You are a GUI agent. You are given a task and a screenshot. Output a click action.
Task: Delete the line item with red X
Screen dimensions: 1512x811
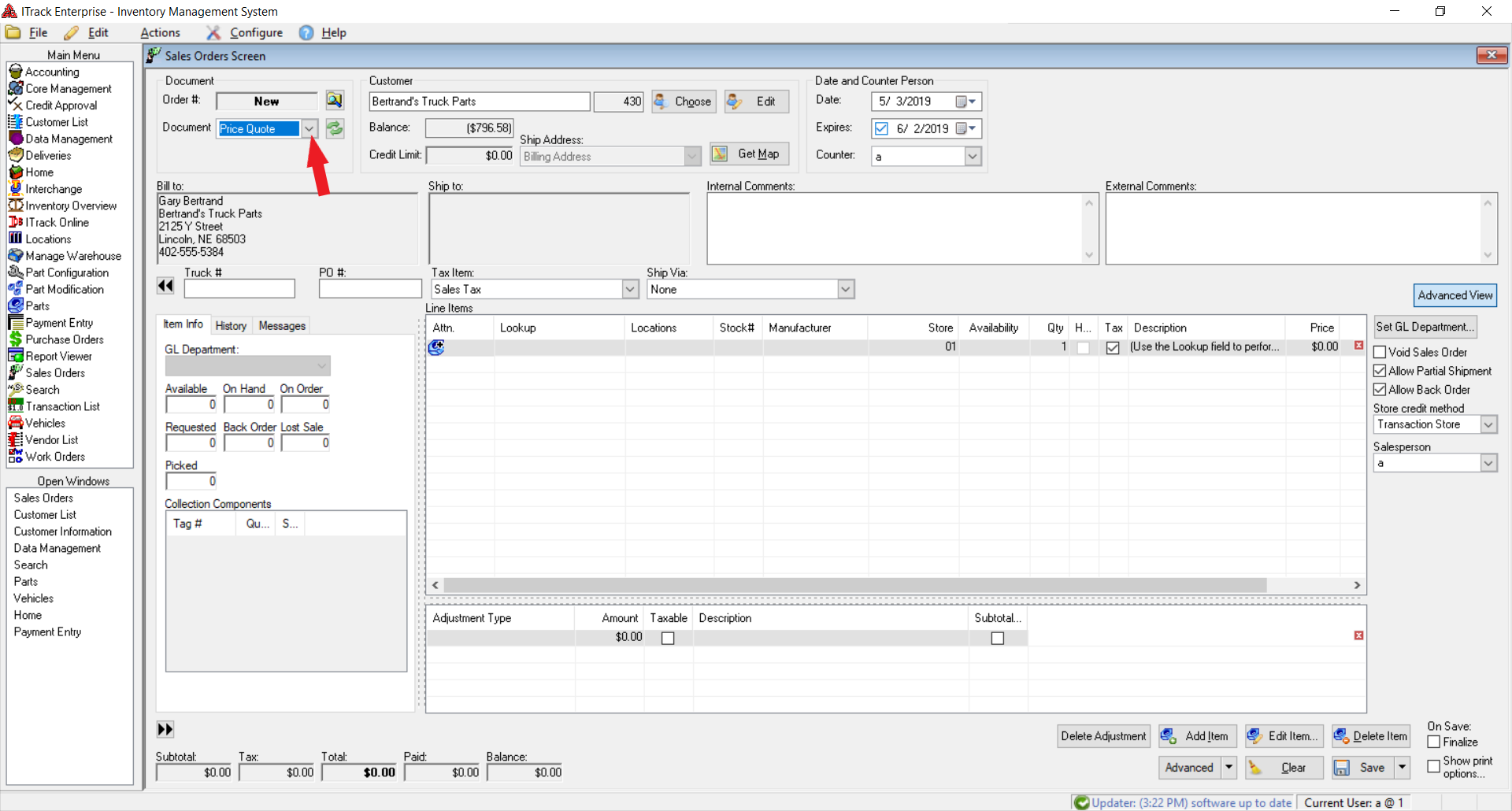[1358, 346]
